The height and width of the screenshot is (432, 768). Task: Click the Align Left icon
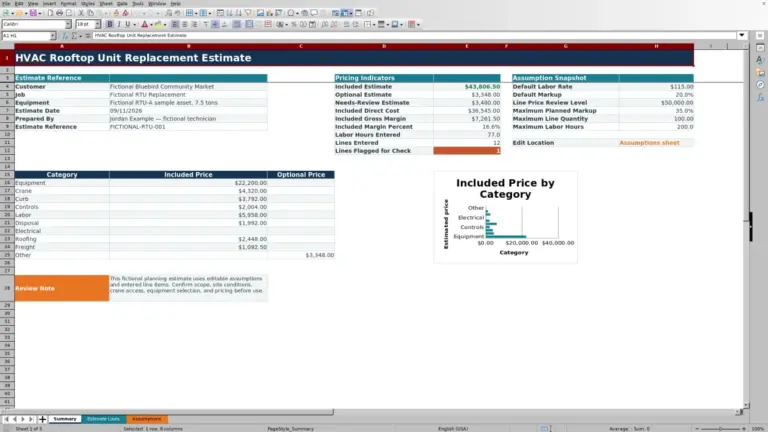point(175,24)
